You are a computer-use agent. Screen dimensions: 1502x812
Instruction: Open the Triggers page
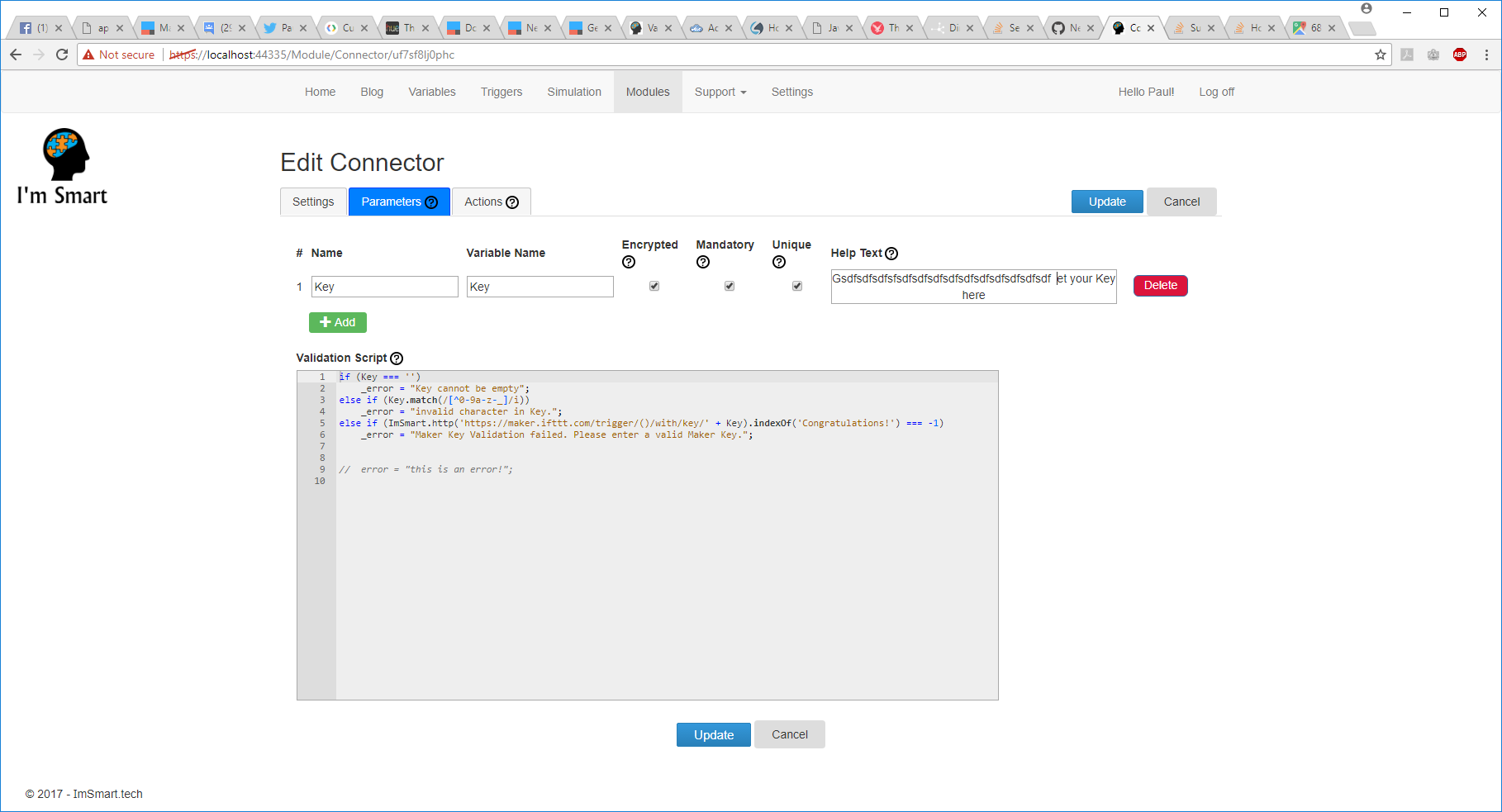501,92
